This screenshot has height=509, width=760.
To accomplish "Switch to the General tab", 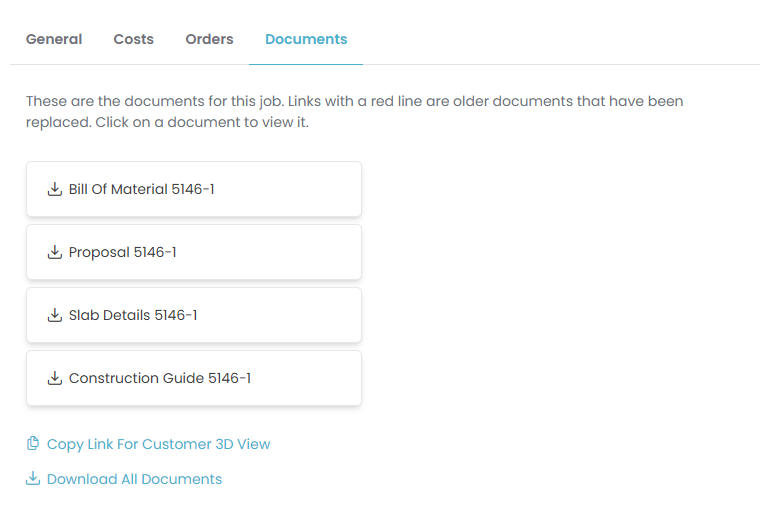I will (54, 39).
